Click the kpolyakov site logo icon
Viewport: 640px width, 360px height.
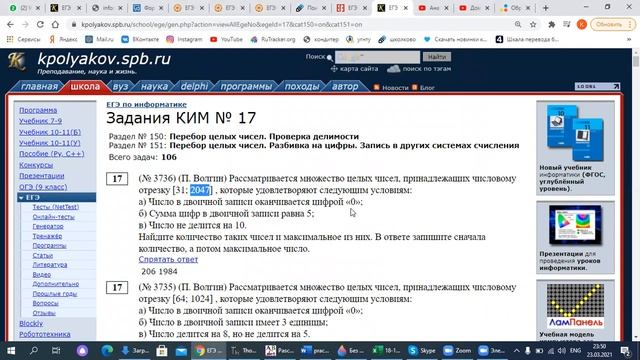click(17, 62)
